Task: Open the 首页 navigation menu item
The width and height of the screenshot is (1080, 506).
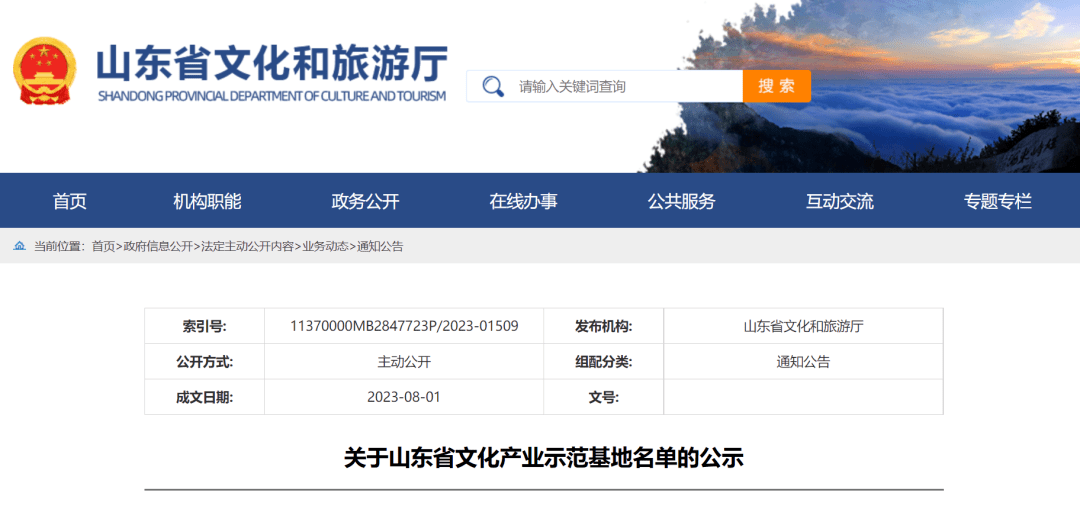Action: coord(70,201)
